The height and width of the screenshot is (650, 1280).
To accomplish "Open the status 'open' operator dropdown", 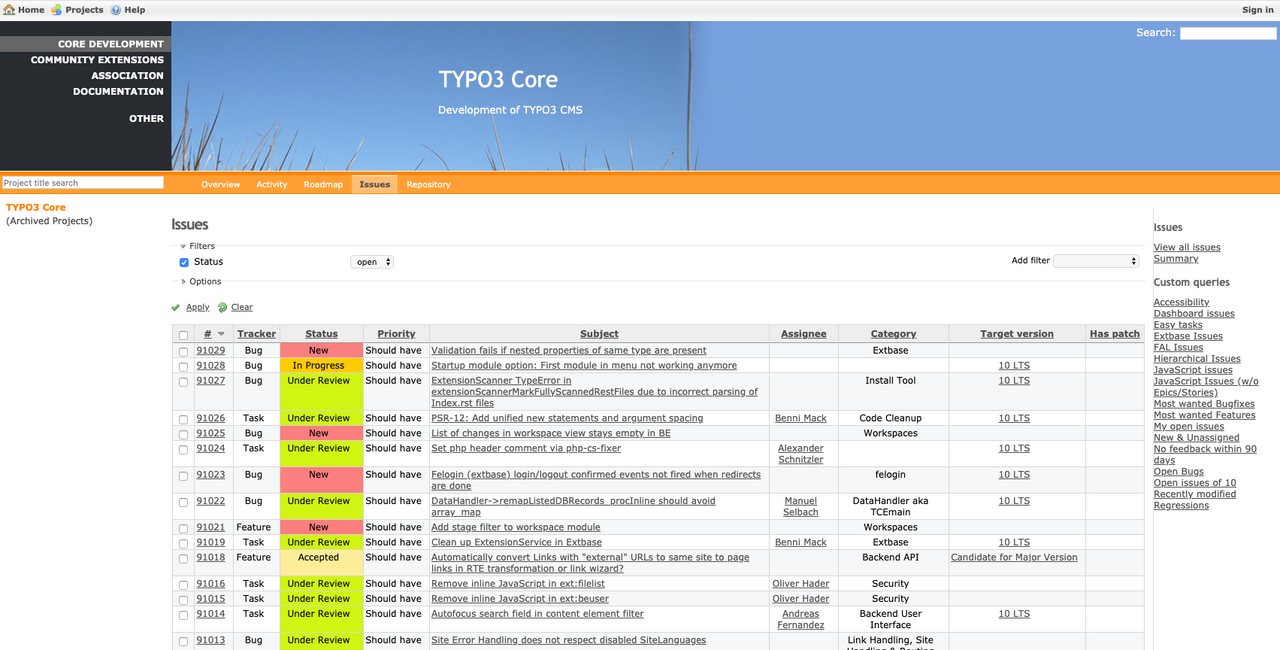I will 372,262.
